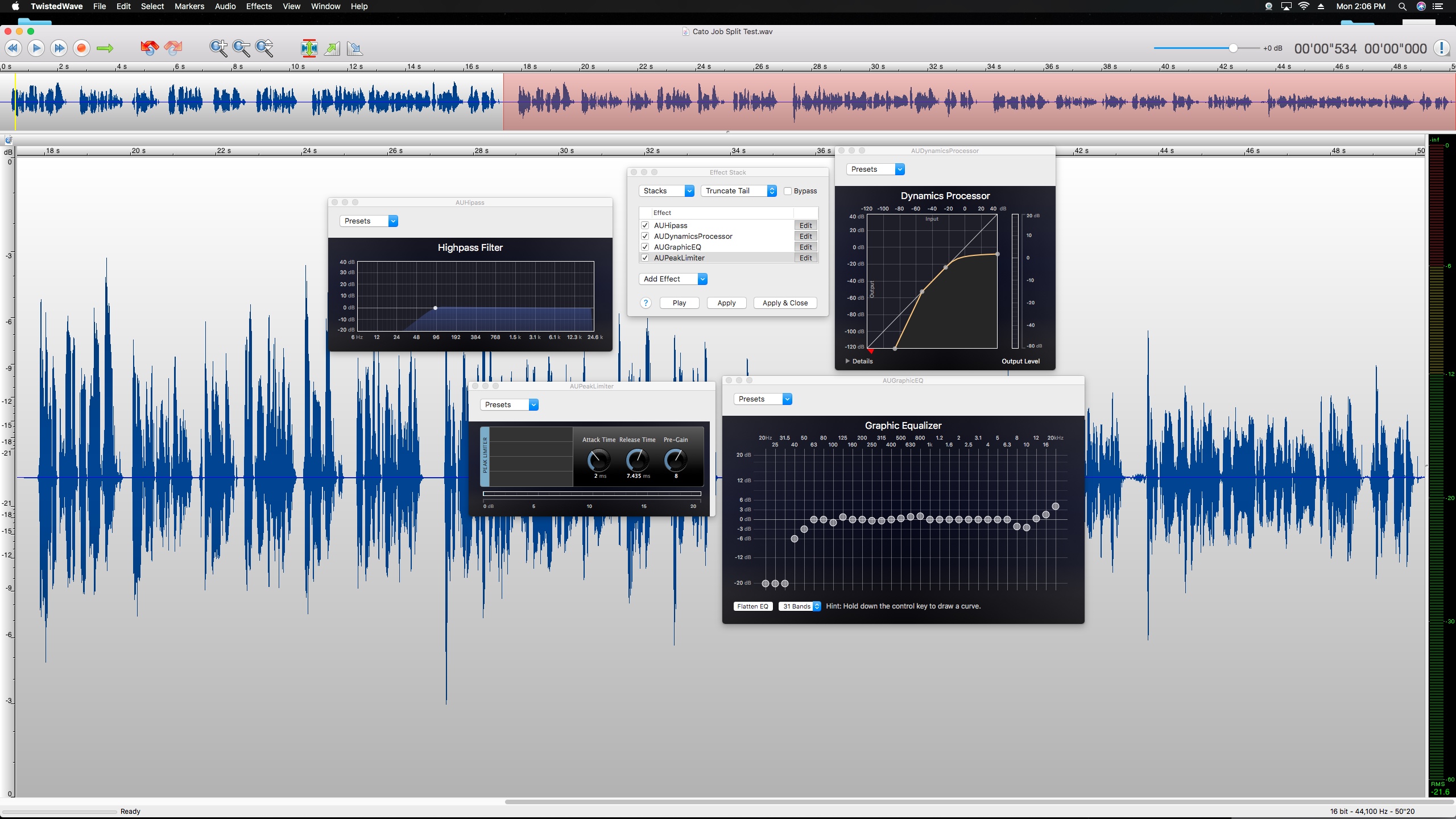Click the Zoom In magnifier

click(218, 48)
